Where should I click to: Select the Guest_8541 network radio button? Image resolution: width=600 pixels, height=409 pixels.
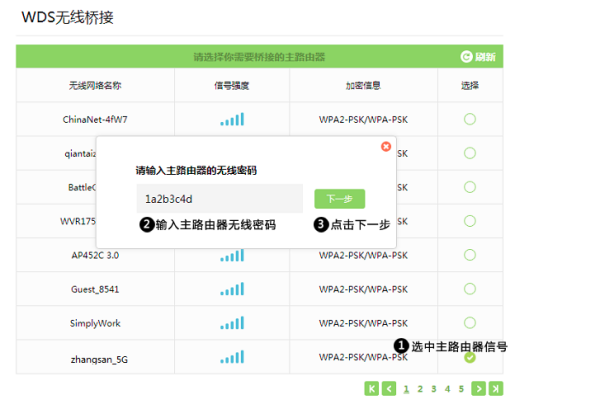[x=469, y=290]
